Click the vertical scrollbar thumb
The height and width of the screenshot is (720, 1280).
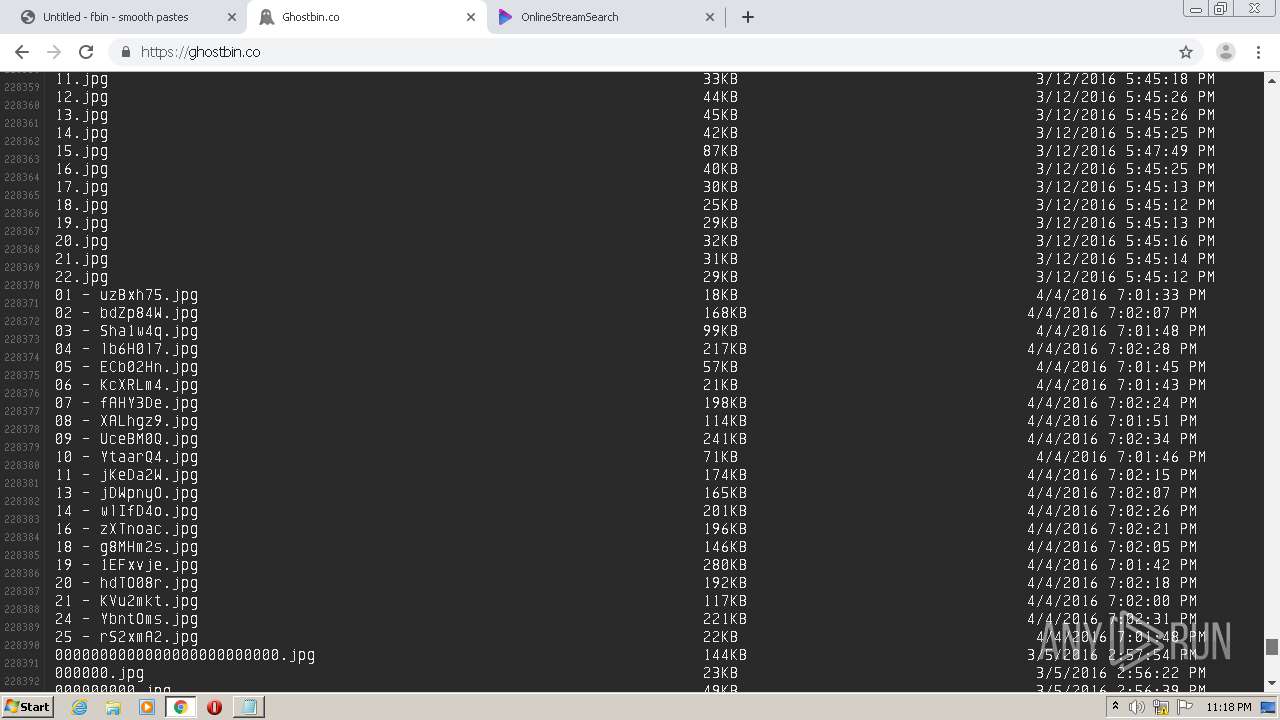[x=1271, y=647]
